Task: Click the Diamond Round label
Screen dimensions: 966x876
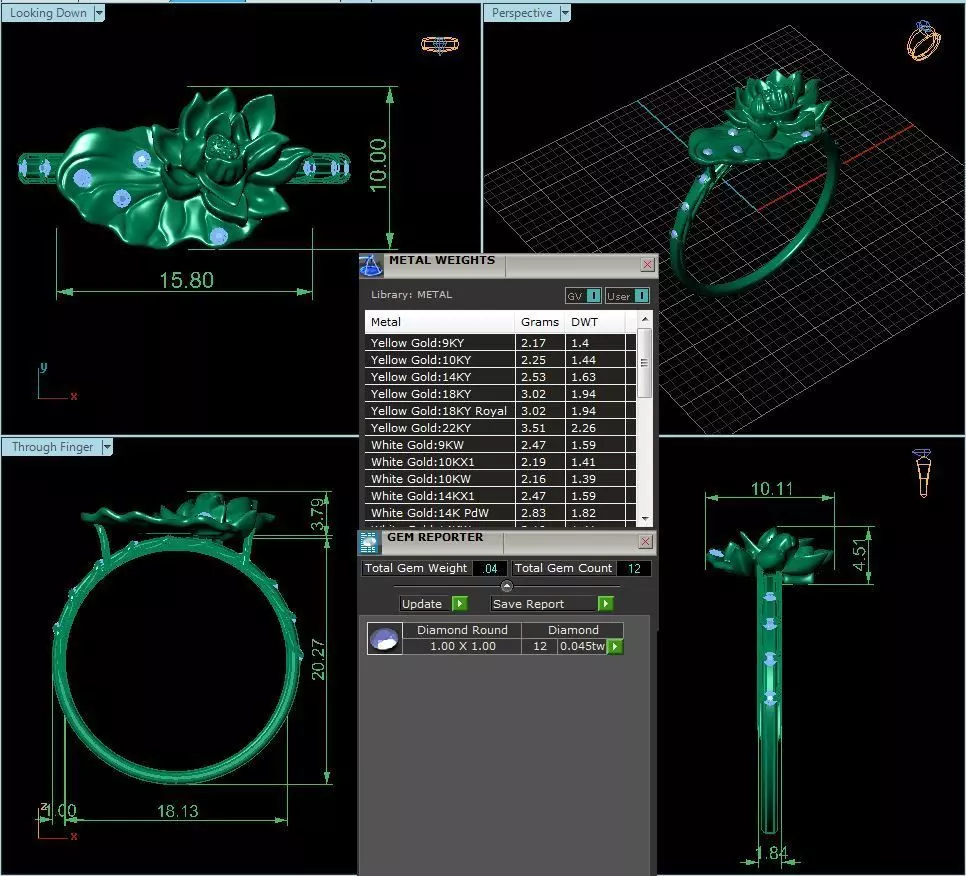Action: pos(462,630)
